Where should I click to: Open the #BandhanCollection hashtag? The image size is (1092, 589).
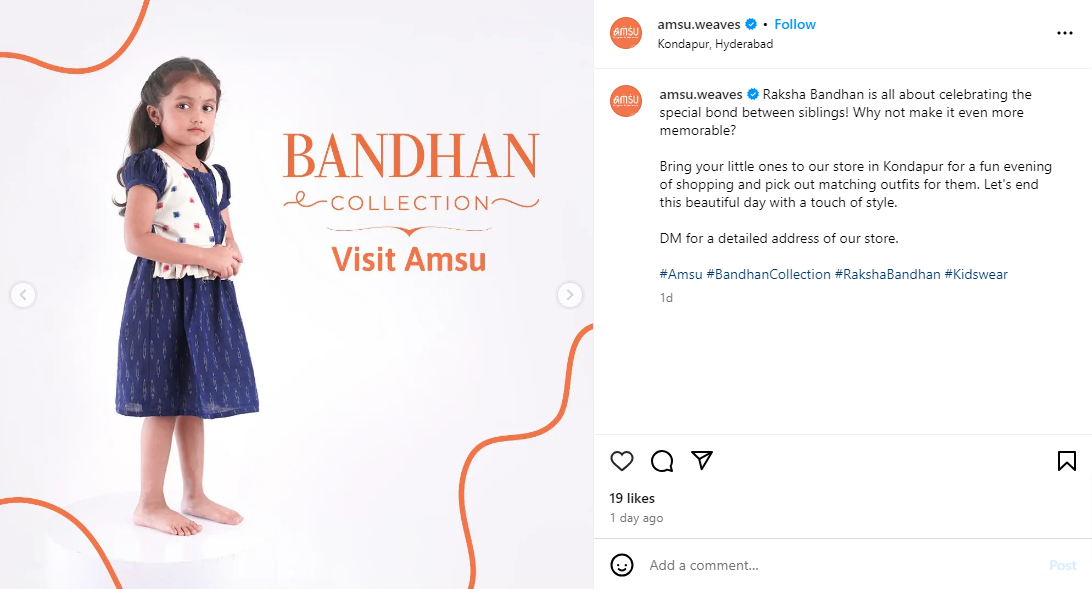coord(768,274)
